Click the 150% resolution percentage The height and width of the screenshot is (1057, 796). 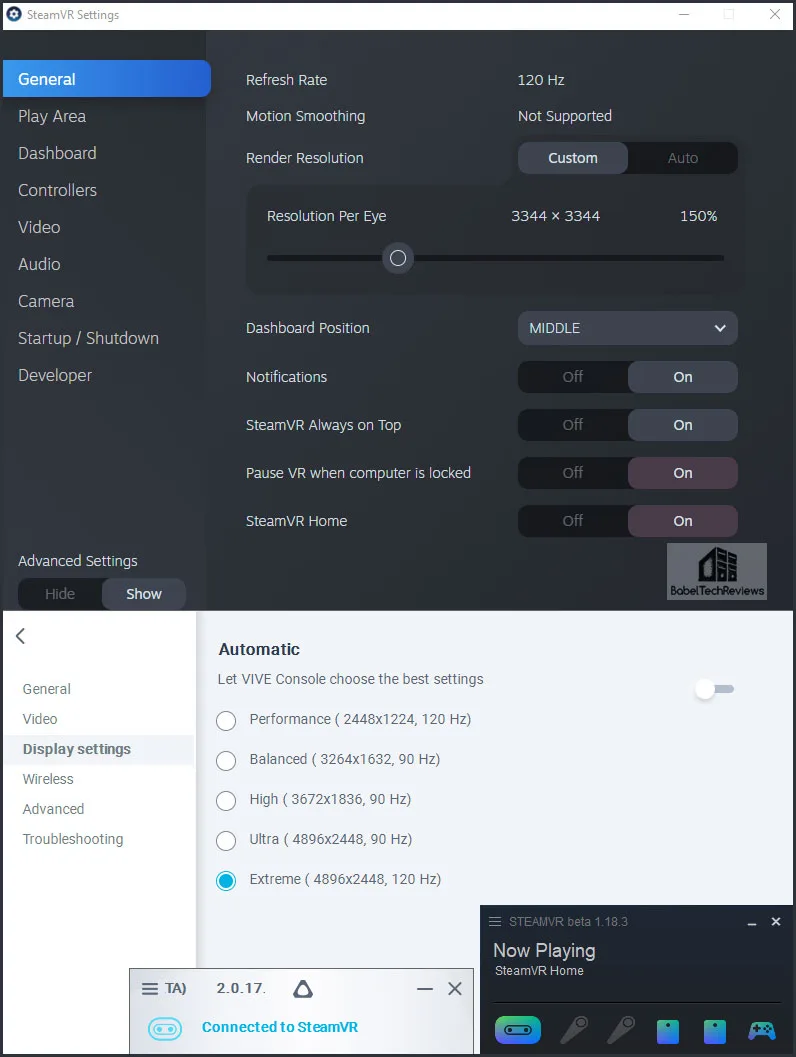pyautogui.click(x=698, y=216)
